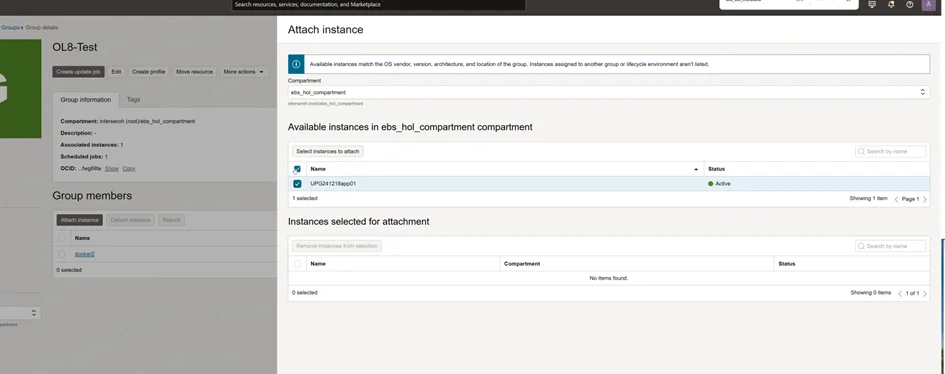Open the dropdown at bottom left of the page

point(20,313)
